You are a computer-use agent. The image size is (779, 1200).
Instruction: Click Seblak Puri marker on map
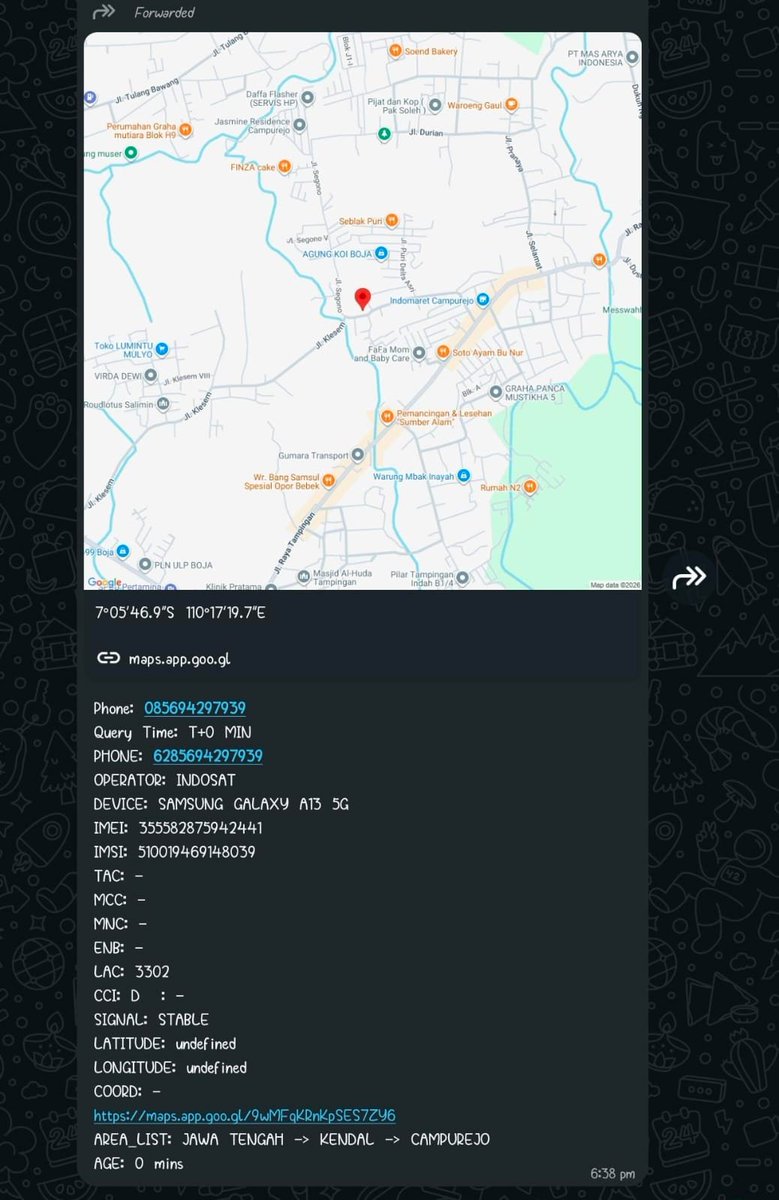pos(392,220)
